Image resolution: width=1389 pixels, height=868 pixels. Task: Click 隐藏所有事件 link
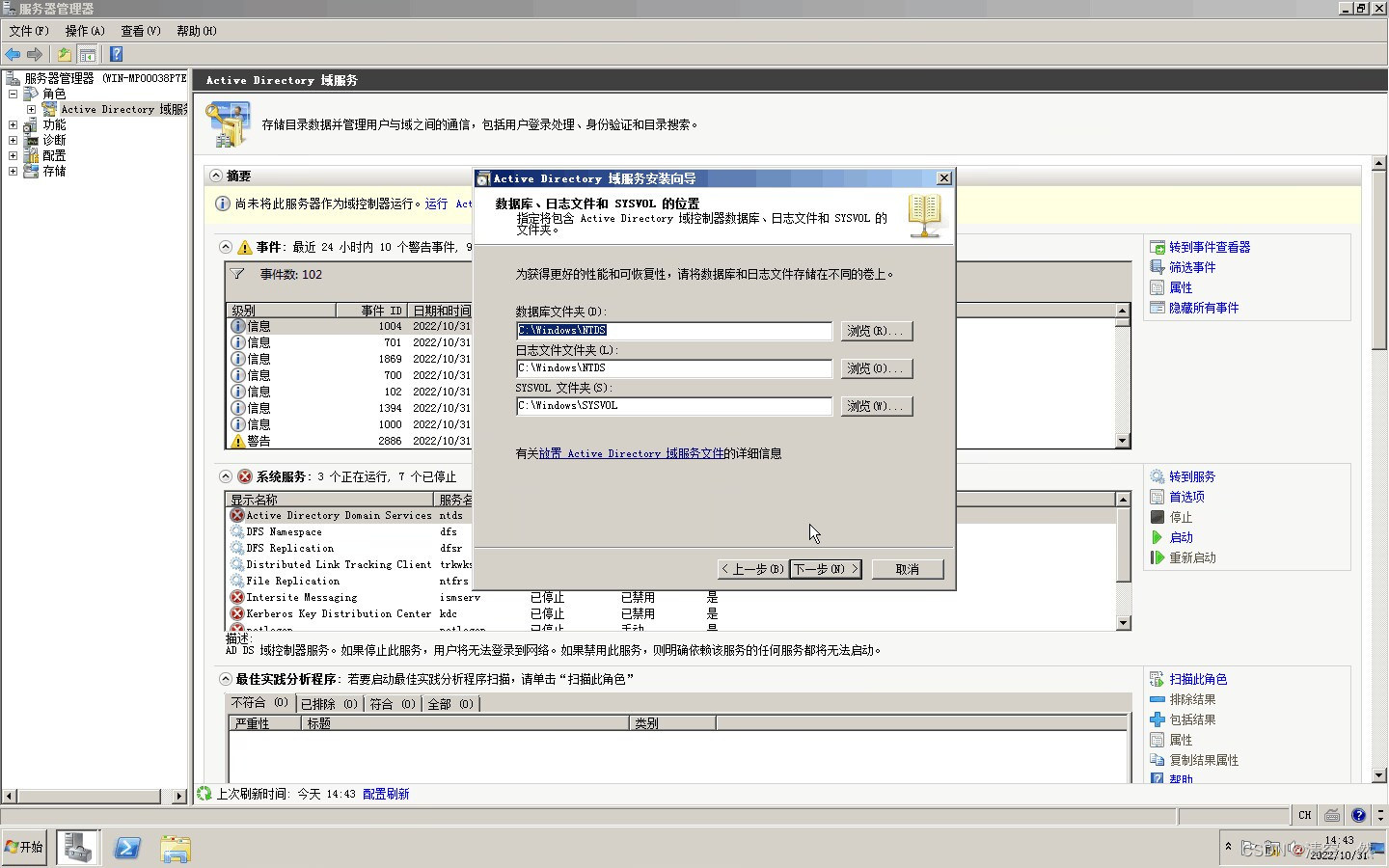(x=1204, y=308)
